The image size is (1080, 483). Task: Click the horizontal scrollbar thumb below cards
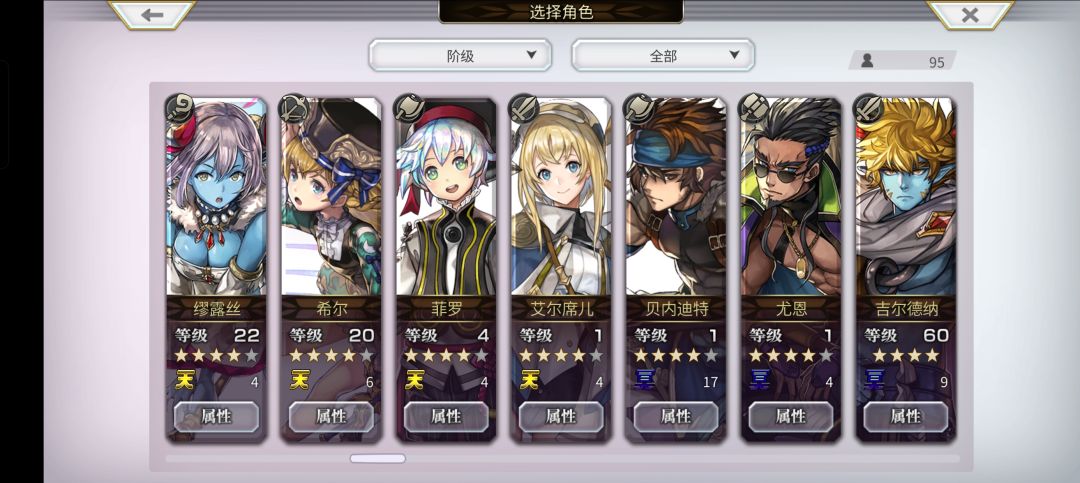tap(377, 458)
